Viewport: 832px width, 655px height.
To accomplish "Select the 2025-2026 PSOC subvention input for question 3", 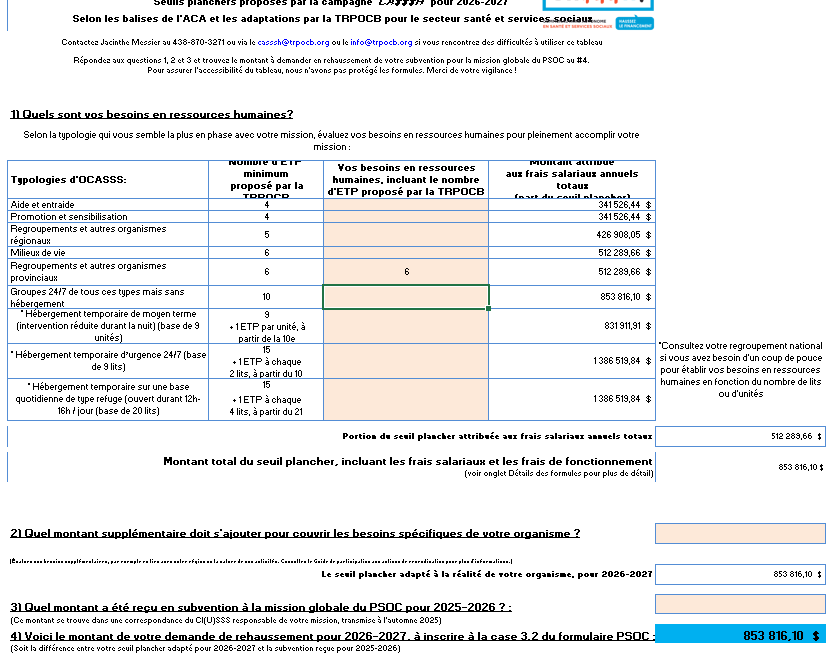I will 740,604.
